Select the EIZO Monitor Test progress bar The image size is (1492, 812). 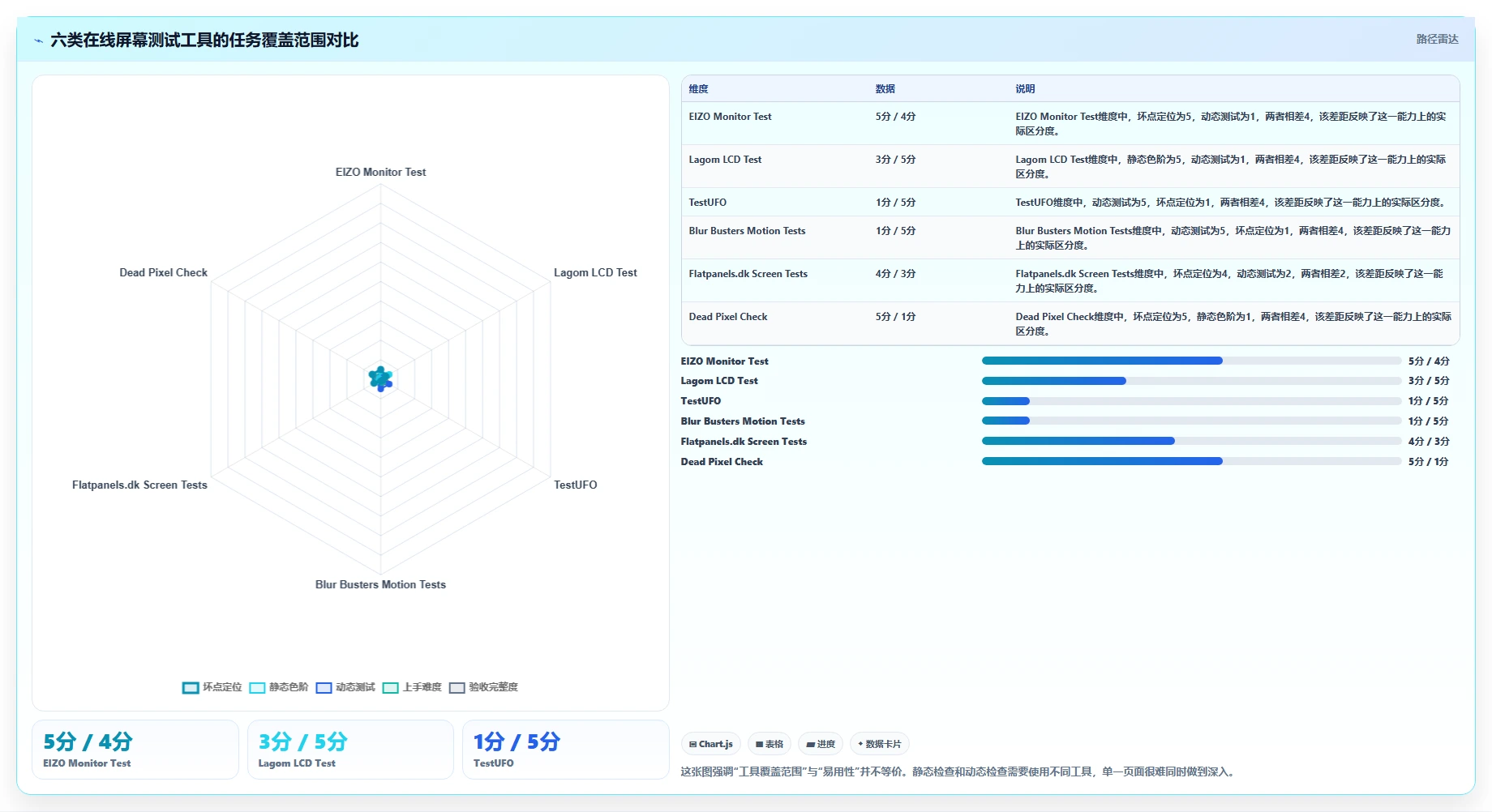1191,361
